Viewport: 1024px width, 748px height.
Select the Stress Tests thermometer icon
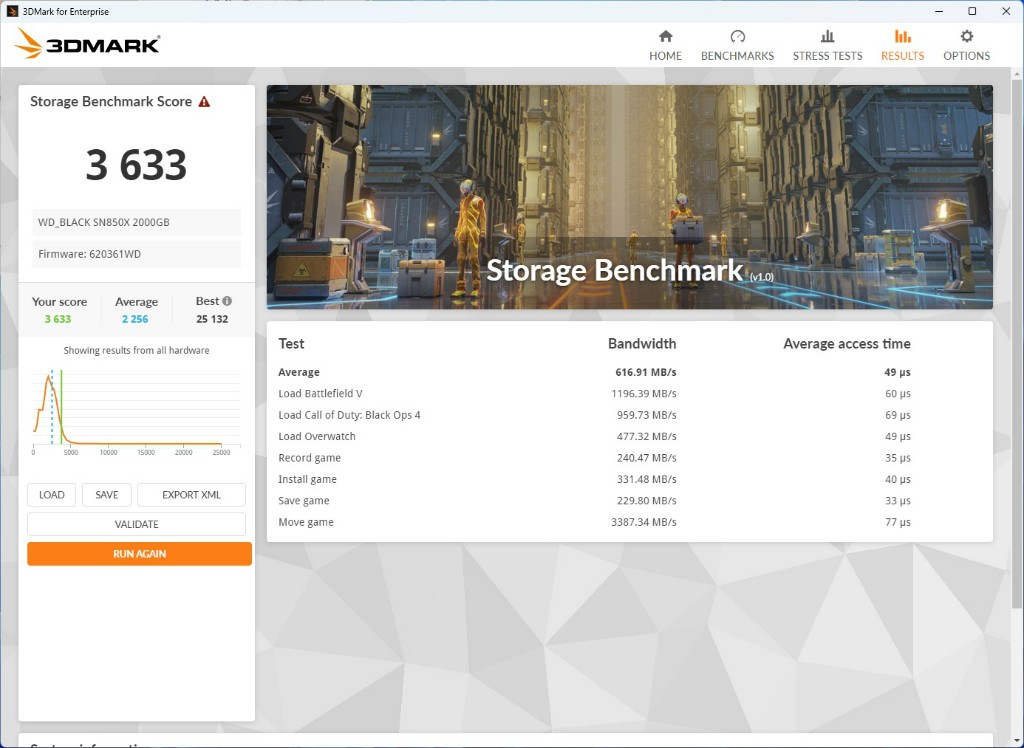click(827, 37)
